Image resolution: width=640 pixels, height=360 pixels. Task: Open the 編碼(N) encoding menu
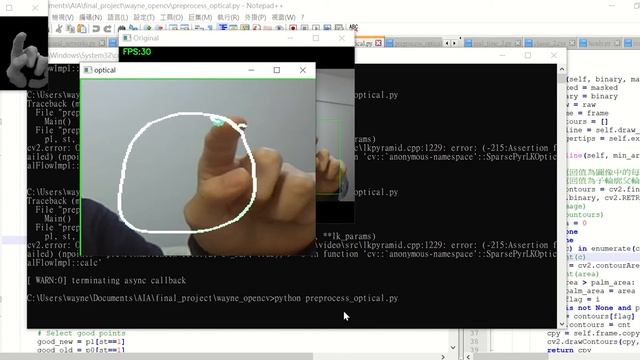pyautogui.click(x=90, y=17)
